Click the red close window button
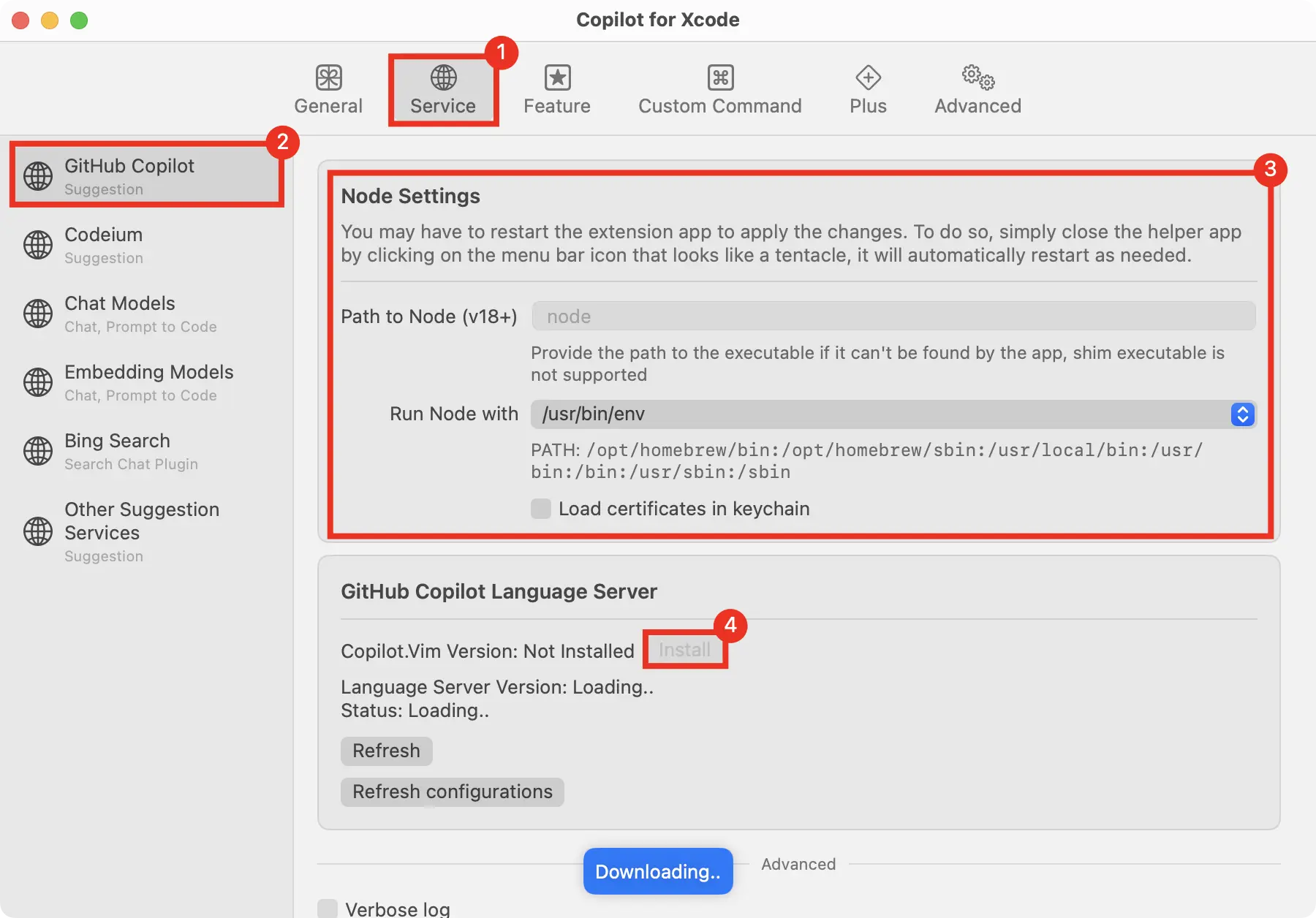This screenshot has height=918, width=1316. [20, 20]
